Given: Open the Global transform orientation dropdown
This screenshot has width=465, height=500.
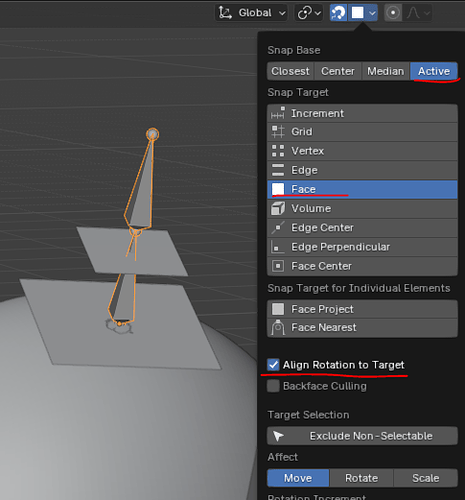Looking at the screenshot, I should pos(252,13).
